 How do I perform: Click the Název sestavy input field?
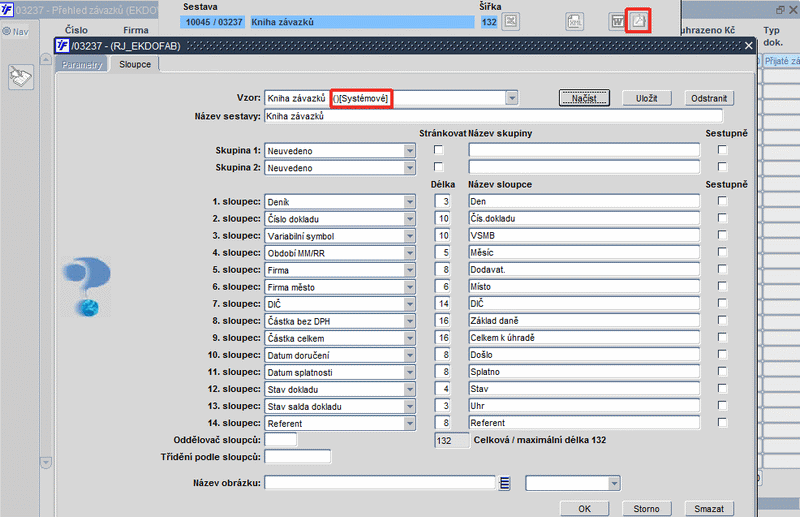[x=493, y=116]
